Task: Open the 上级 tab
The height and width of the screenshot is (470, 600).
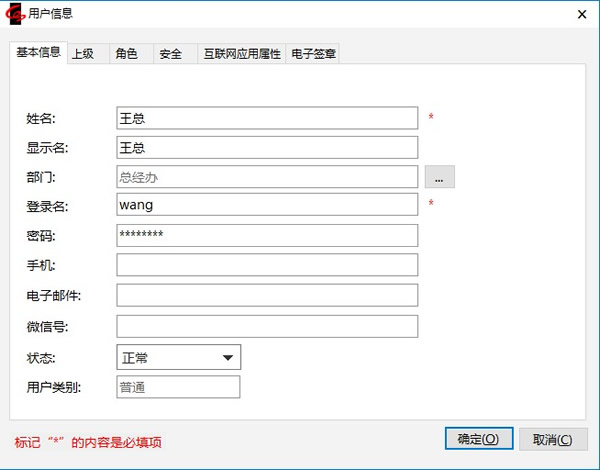Action: pyautogui.click(x=83, y=54)
